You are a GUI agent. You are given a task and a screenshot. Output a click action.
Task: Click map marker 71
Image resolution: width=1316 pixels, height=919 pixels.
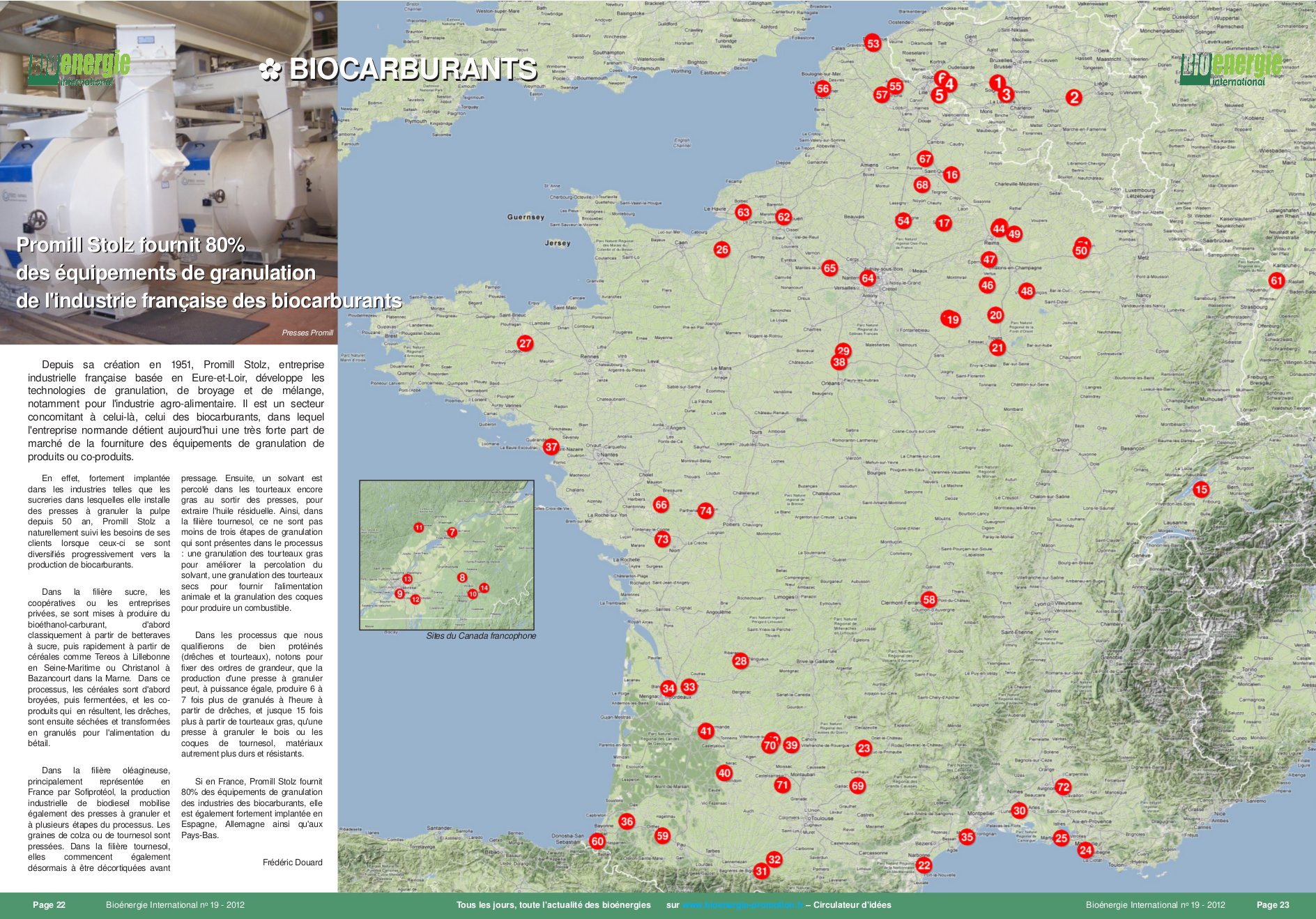782,785
